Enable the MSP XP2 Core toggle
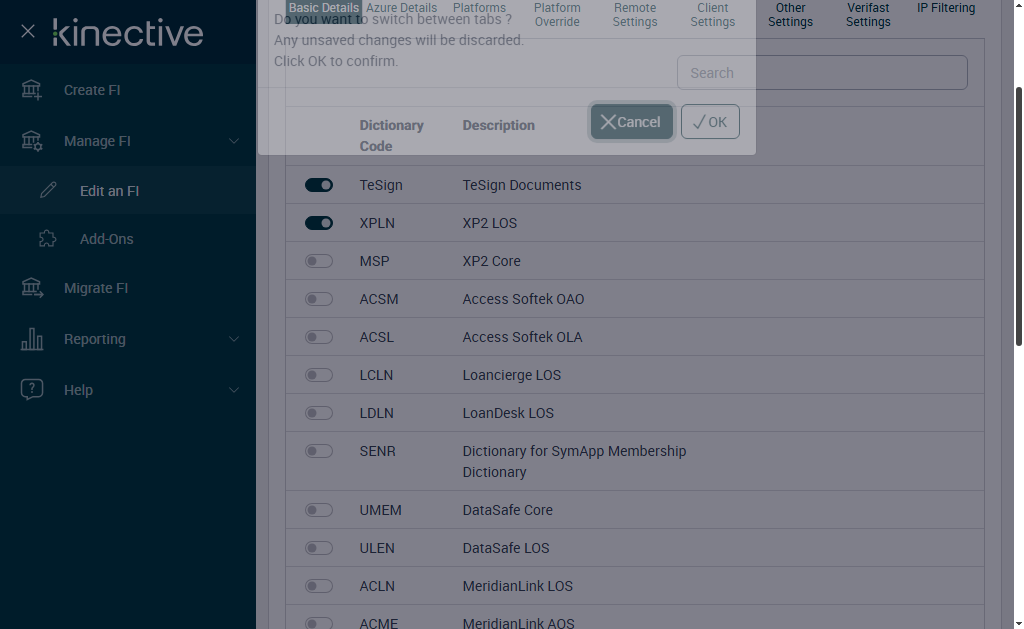 click(x=319, y=261)
